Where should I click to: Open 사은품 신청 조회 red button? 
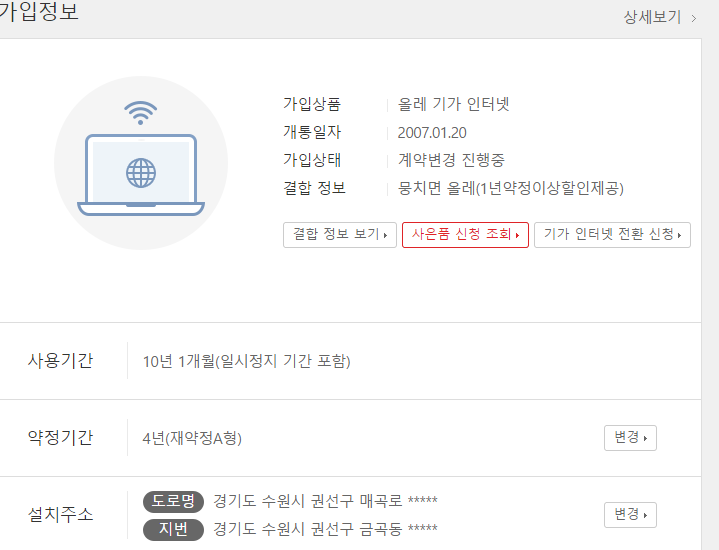pos(465,235)
